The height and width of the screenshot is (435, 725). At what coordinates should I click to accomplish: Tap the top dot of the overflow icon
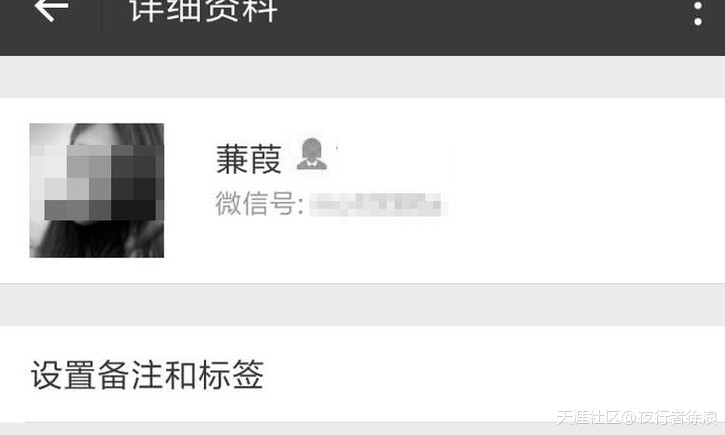click(698, 6)
